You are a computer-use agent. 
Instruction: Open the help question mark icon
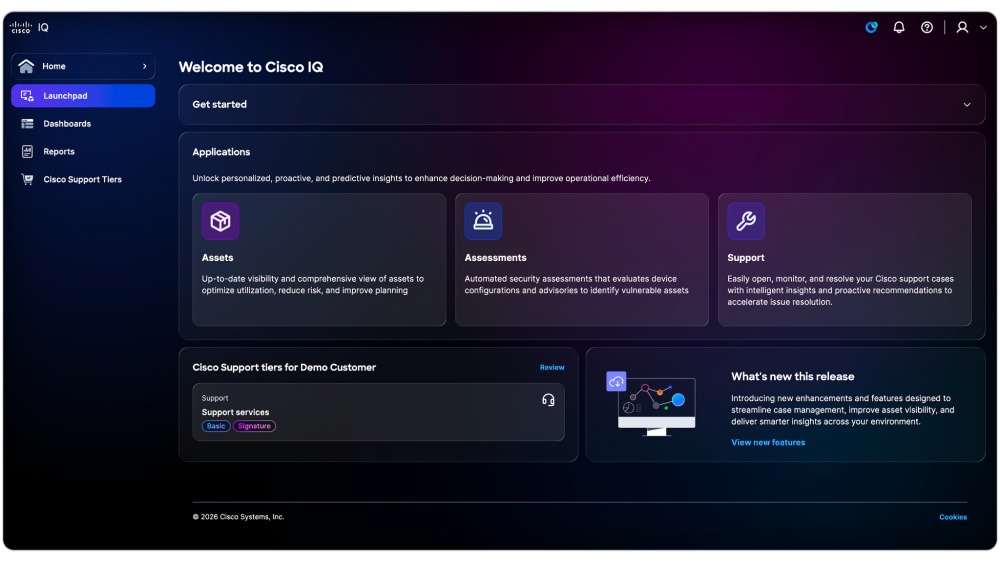(x=927, y=27)
